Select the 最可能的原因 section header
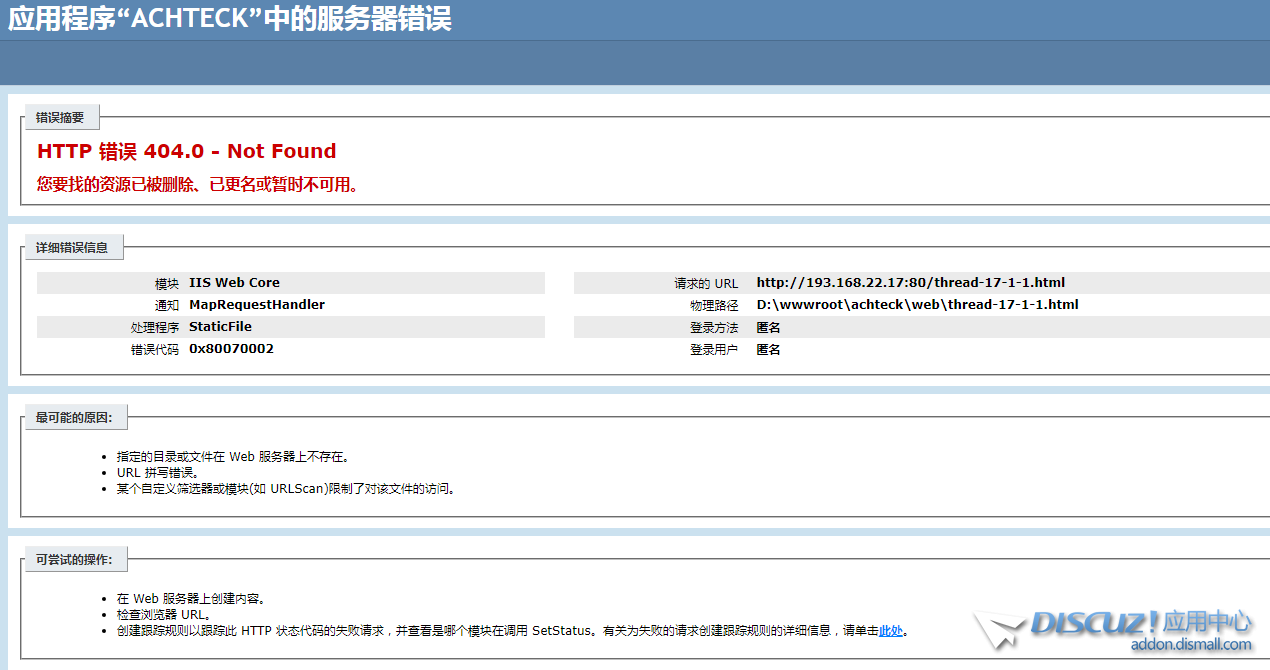Screen dimensions: 1270x670 click(74, 418)
